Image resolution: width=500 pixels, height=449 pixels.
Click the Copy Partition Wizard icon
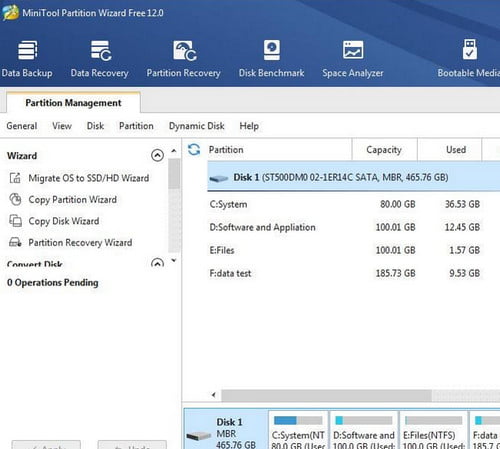click(15, 199)
